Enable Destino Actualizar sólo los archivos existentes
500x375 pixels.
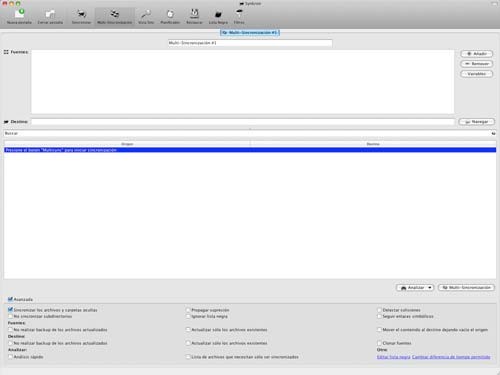tap(188, 343)
